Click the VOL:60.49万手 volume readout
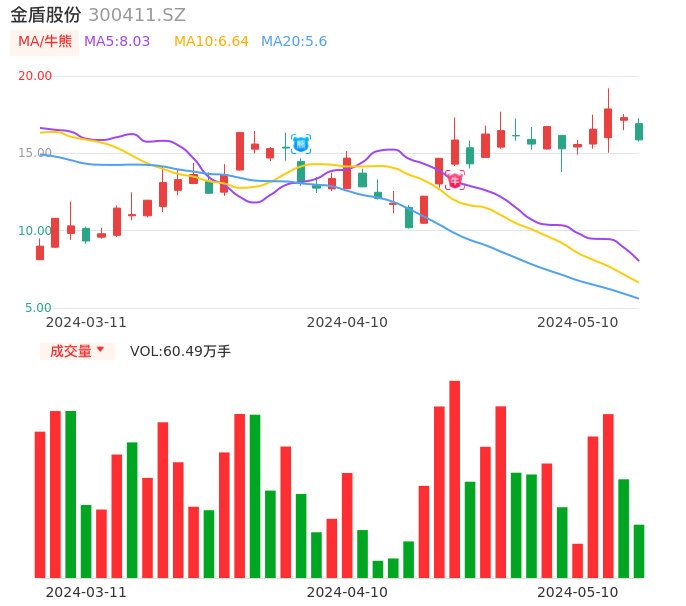 pos(180,351)
